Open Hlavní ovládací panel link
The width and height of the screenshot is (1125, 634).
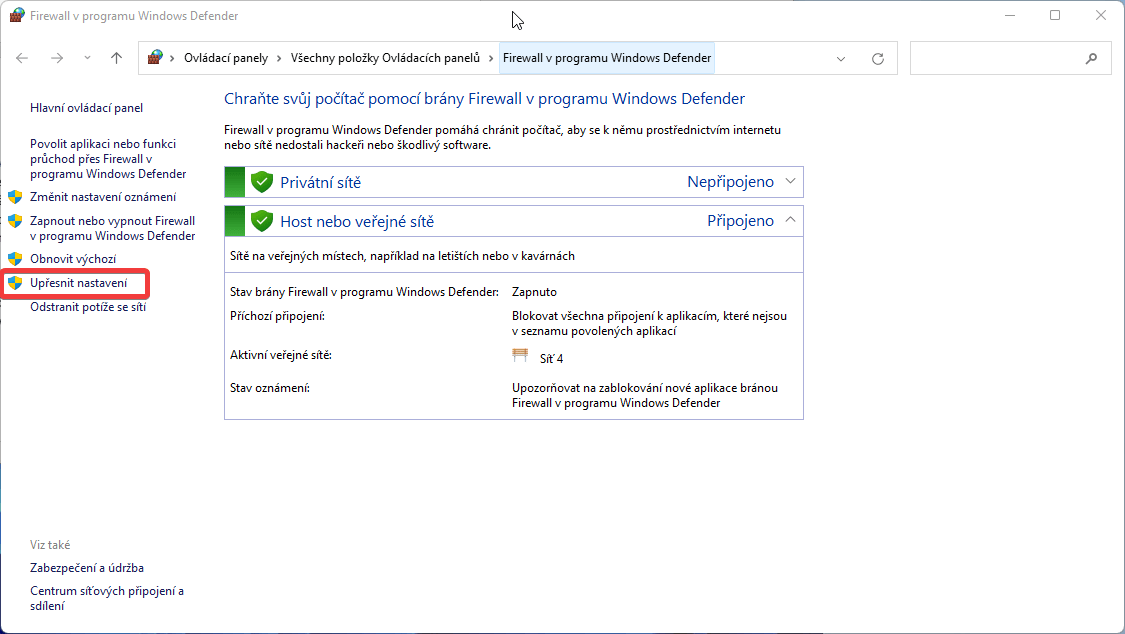click(x=86, y=108)
